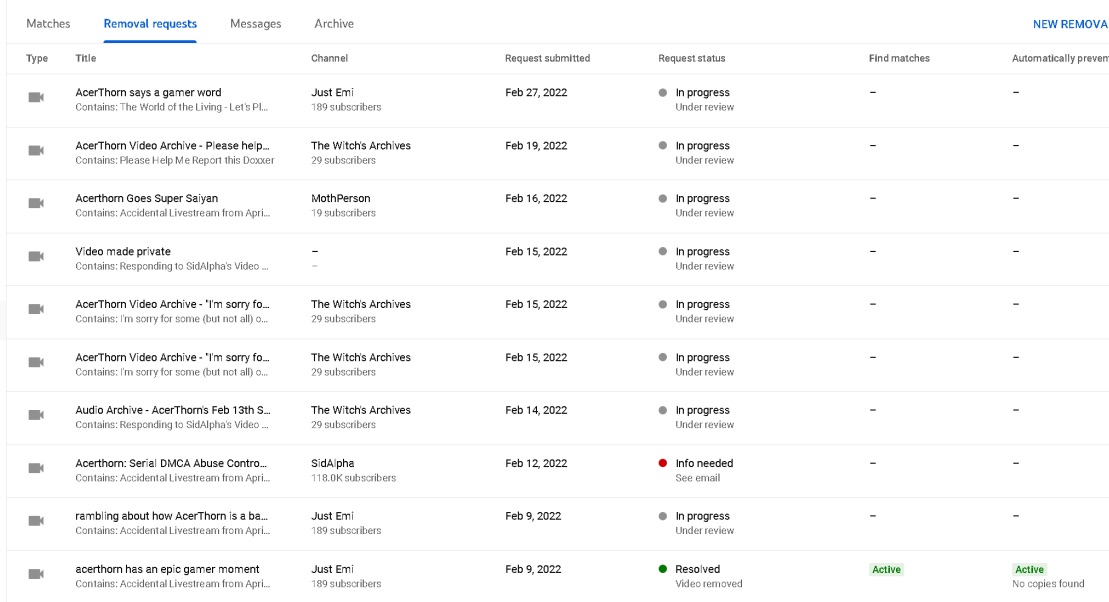
Task: Click The Witch's Archives in Feb 19 row
Action: click(x=361, y=146)
